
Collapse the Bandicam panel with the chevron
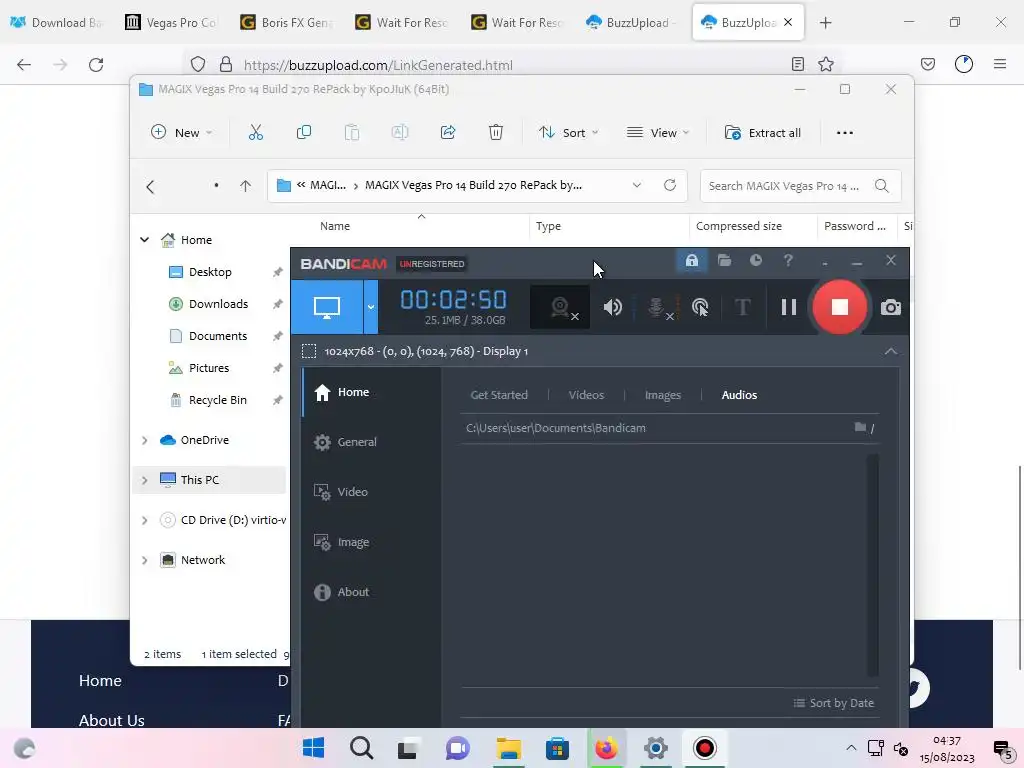point(891,351)
